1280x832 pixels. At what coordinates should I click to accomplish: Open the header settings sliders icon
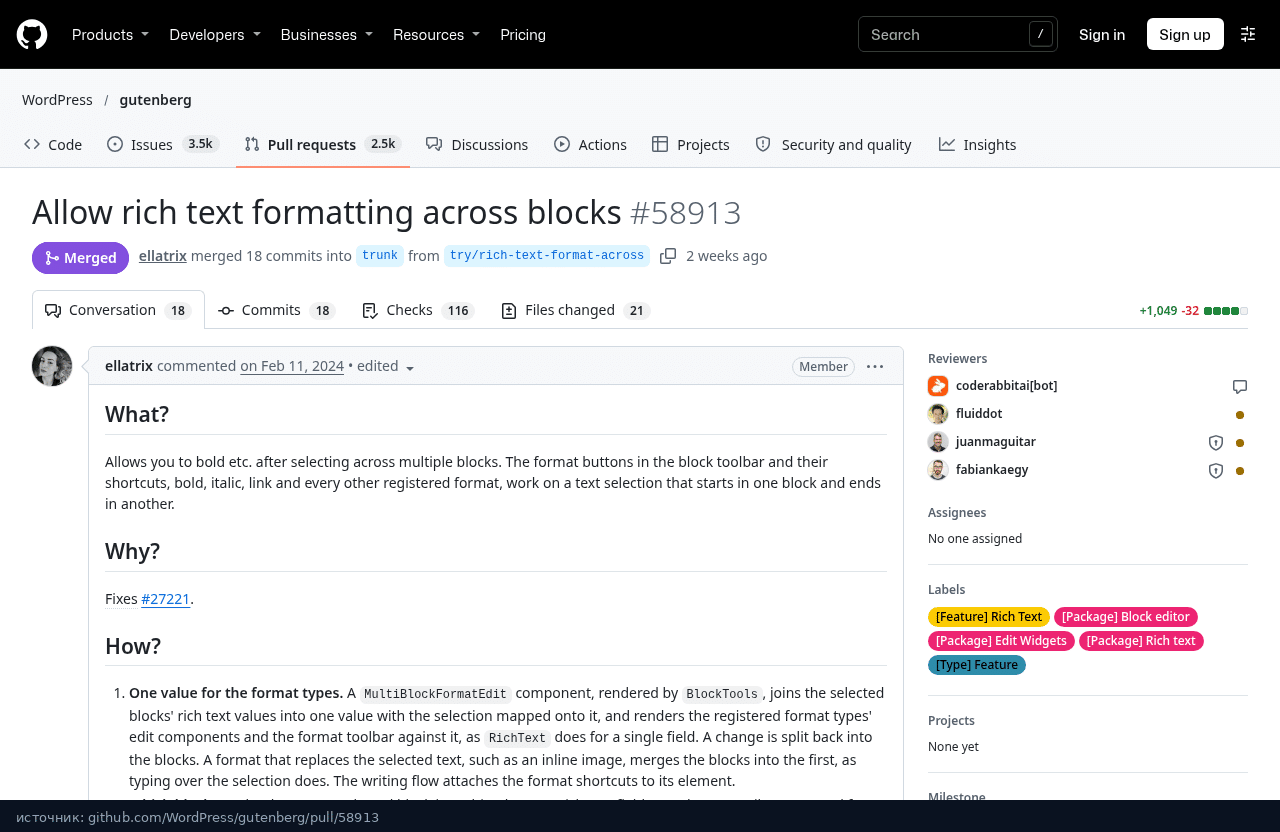1248,34
